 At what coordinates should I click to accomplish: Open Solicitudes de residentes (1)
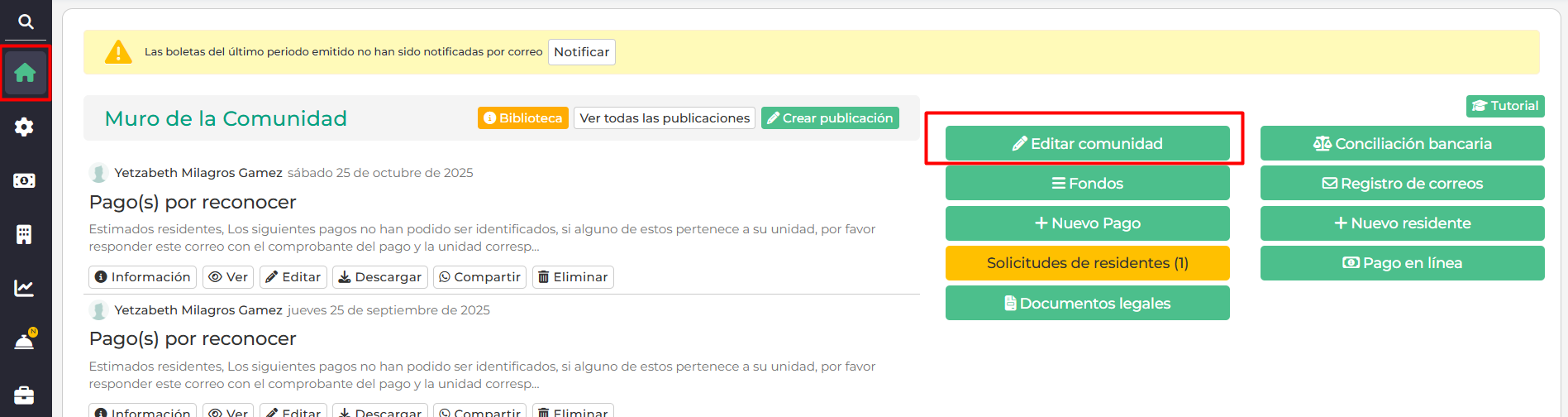1087,263
